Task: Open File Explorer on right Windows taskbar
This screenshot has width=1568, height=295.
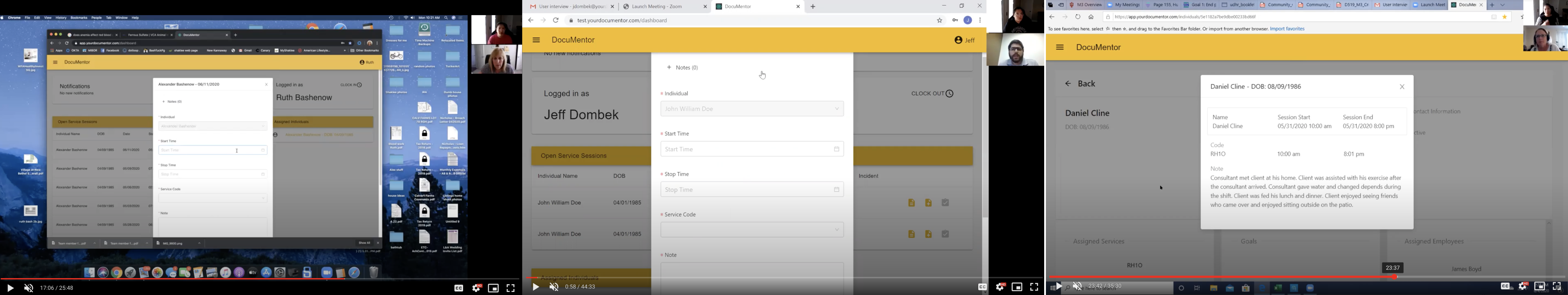Action: point(1214,288)
